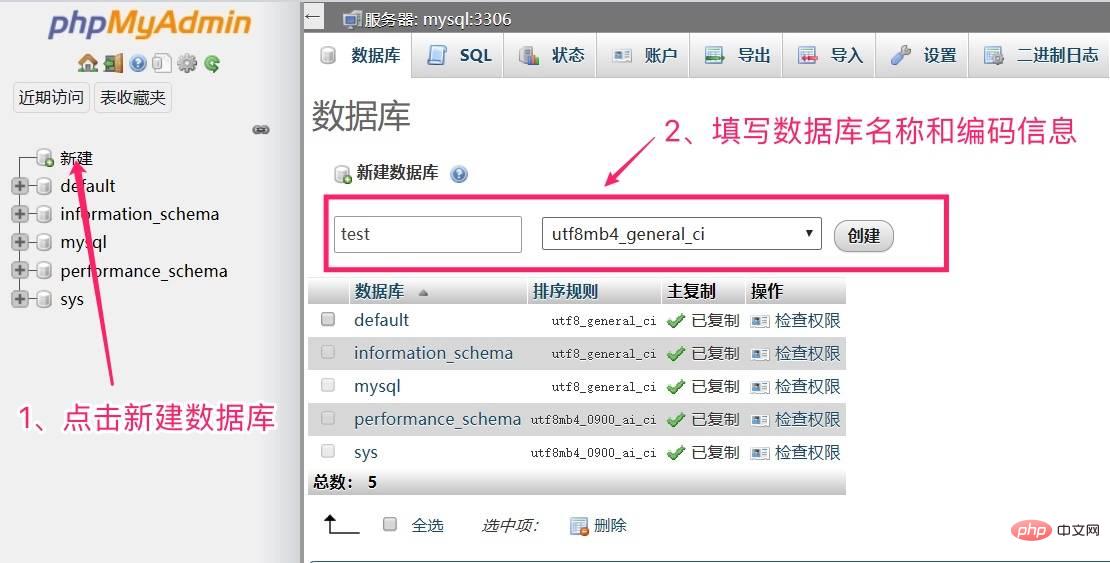The height and width of the screenshot is (563, 1110).
Task: Click the information_schema database cylinder icon
Action: pyautogui.click(x=44, y=214)
